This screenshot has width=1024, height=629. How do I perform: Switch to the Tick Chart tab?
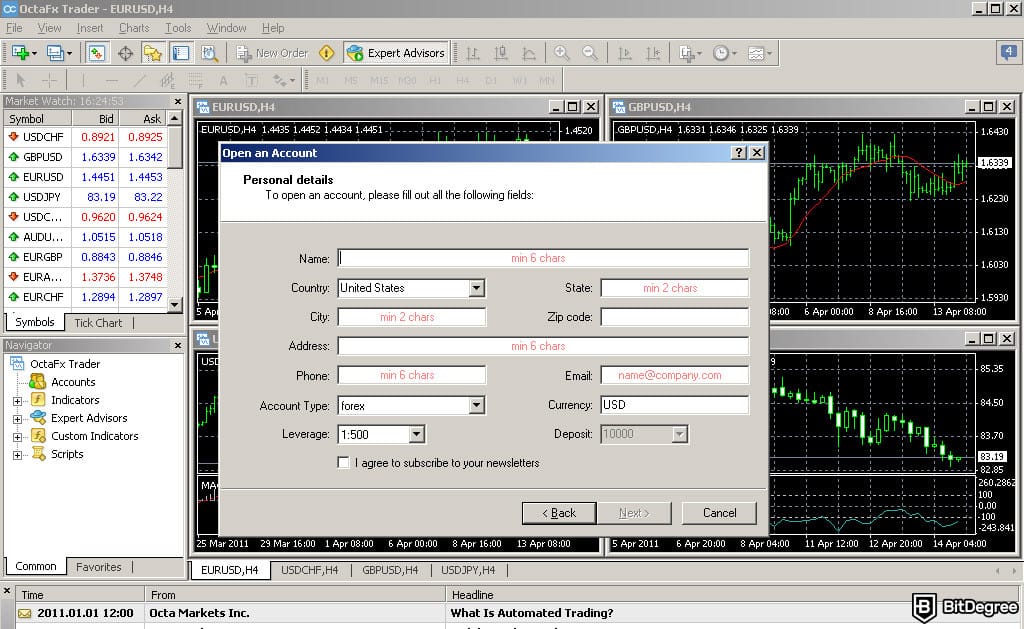coord(98,323)
